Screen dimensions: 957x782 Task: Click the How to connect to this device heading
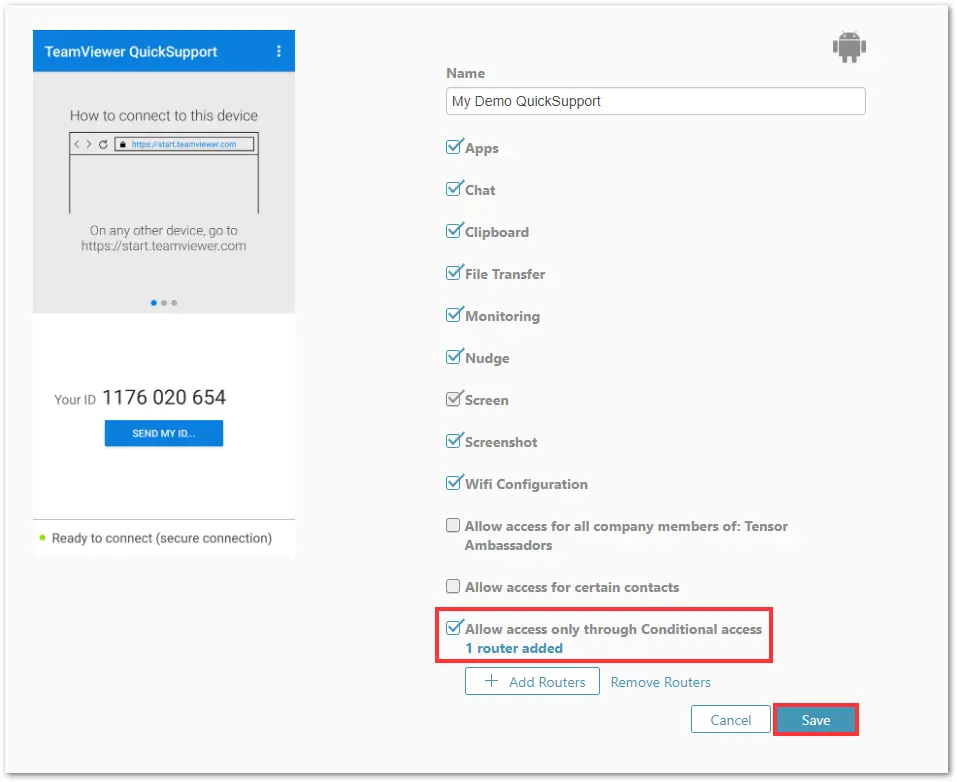pos(164,115)
